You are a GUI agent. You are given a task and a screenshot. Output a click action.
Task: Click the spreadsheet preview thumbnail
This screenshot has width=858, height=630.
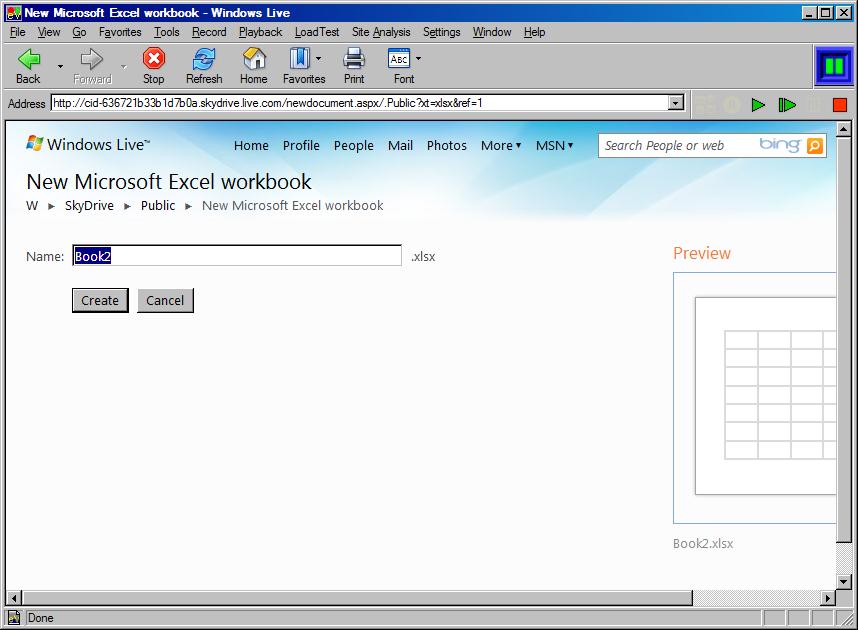pos(765,396)
